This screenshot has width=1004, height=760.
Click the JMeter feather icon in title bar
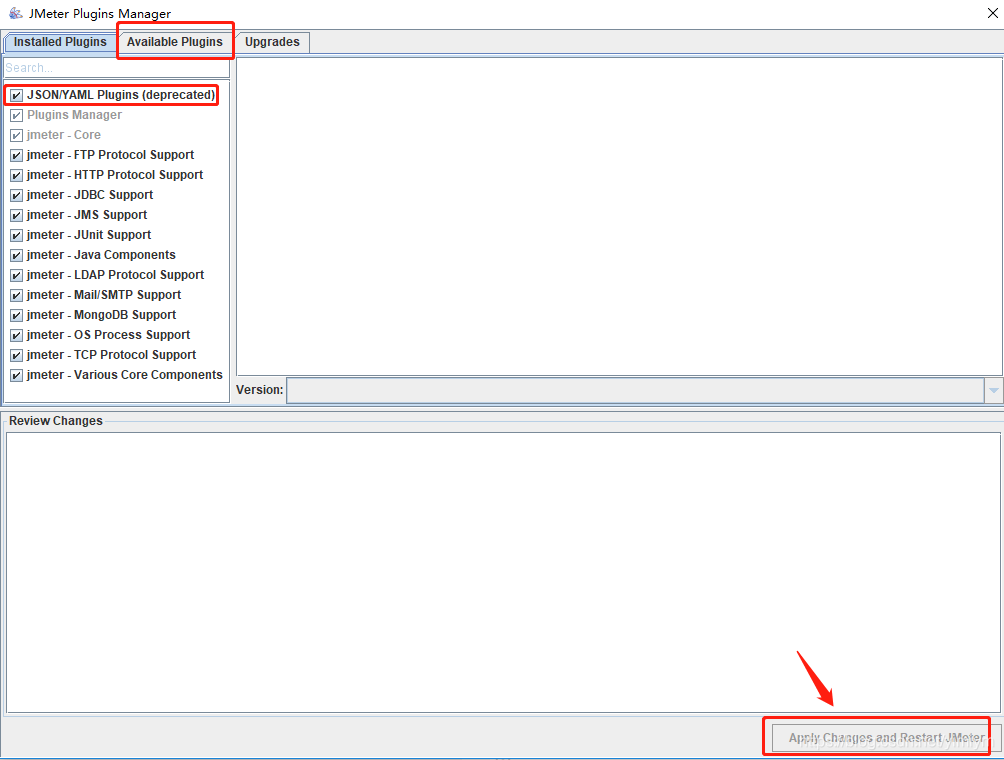[x=15, y=12]
